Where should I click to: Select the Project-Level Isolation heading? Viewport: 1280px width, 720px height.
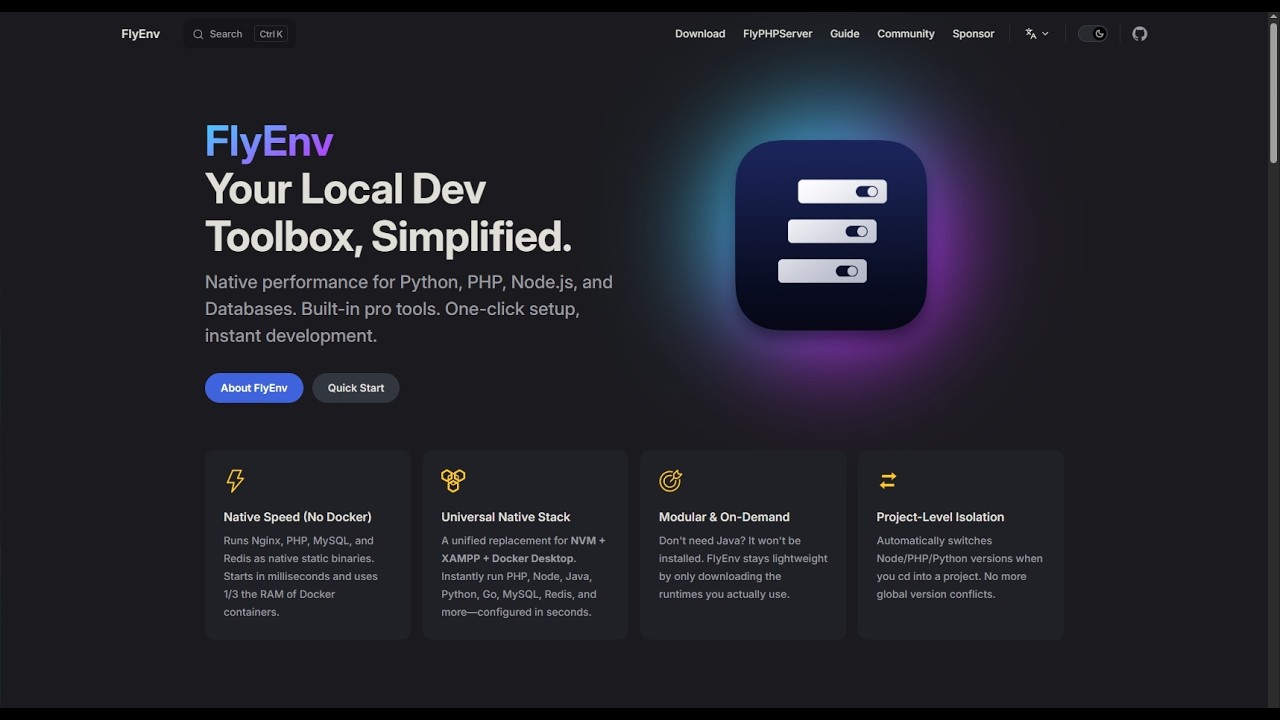pyautogui.click(x=940, y=517)
